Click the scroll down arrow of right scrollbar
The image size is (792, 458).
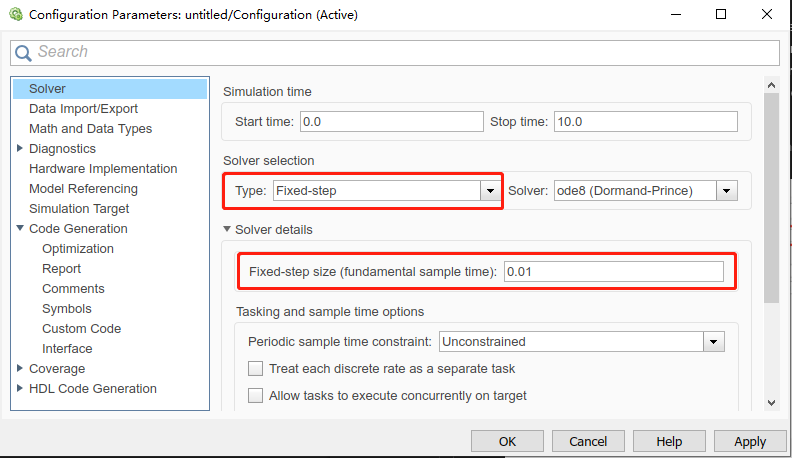tap(771, 402)
